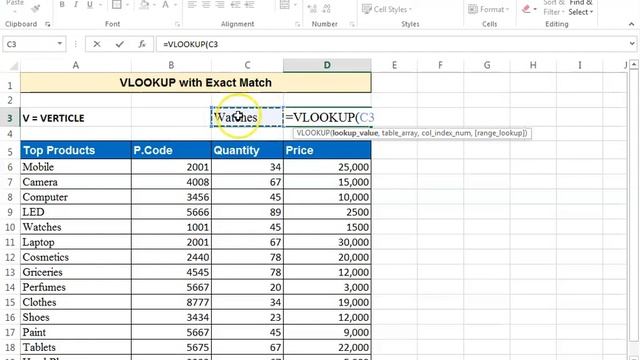
Task: Click the Borders icon
Action: [x=116, y=5]
